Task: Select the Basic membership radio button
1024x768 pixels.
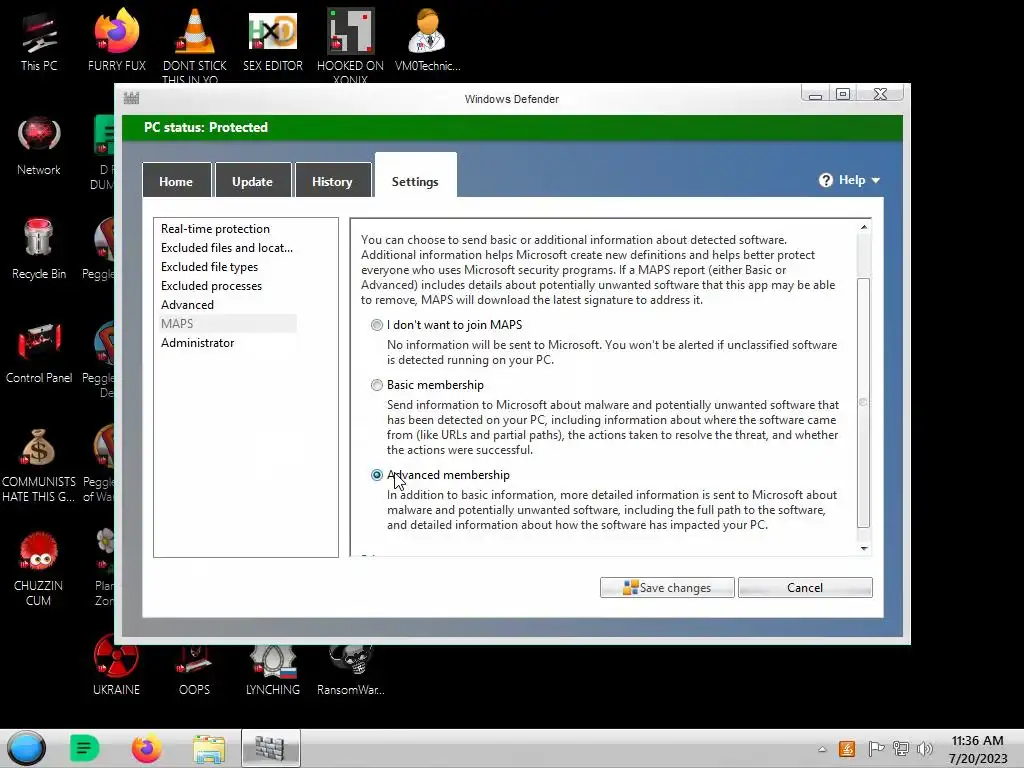Action: coord(377,385)
